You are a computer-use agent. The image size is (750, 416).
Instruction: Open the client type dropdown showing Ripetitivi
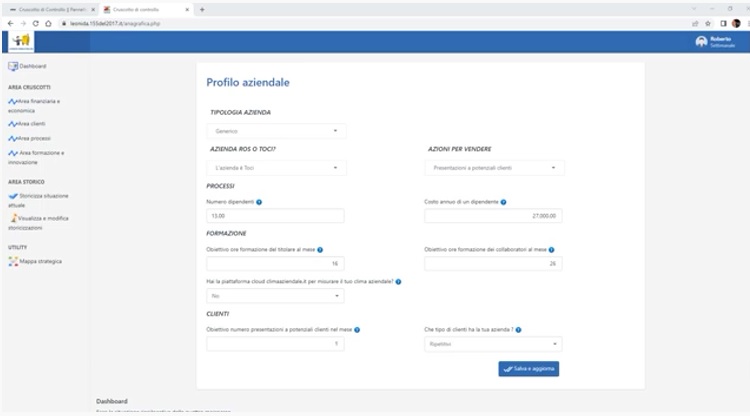pyautogui.click(x=494, y=344)
